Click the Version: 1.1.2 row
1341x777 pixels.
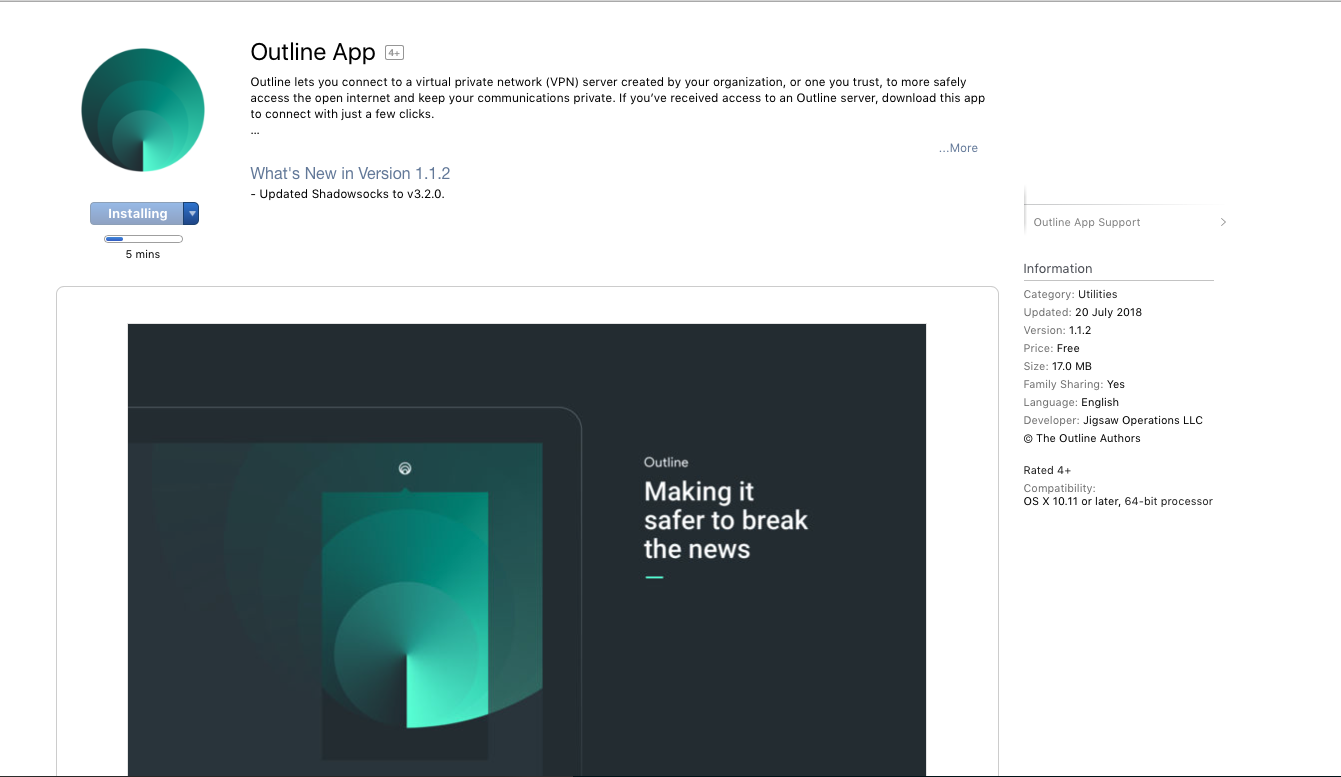pyautogui.click(x=1057, y=330)
